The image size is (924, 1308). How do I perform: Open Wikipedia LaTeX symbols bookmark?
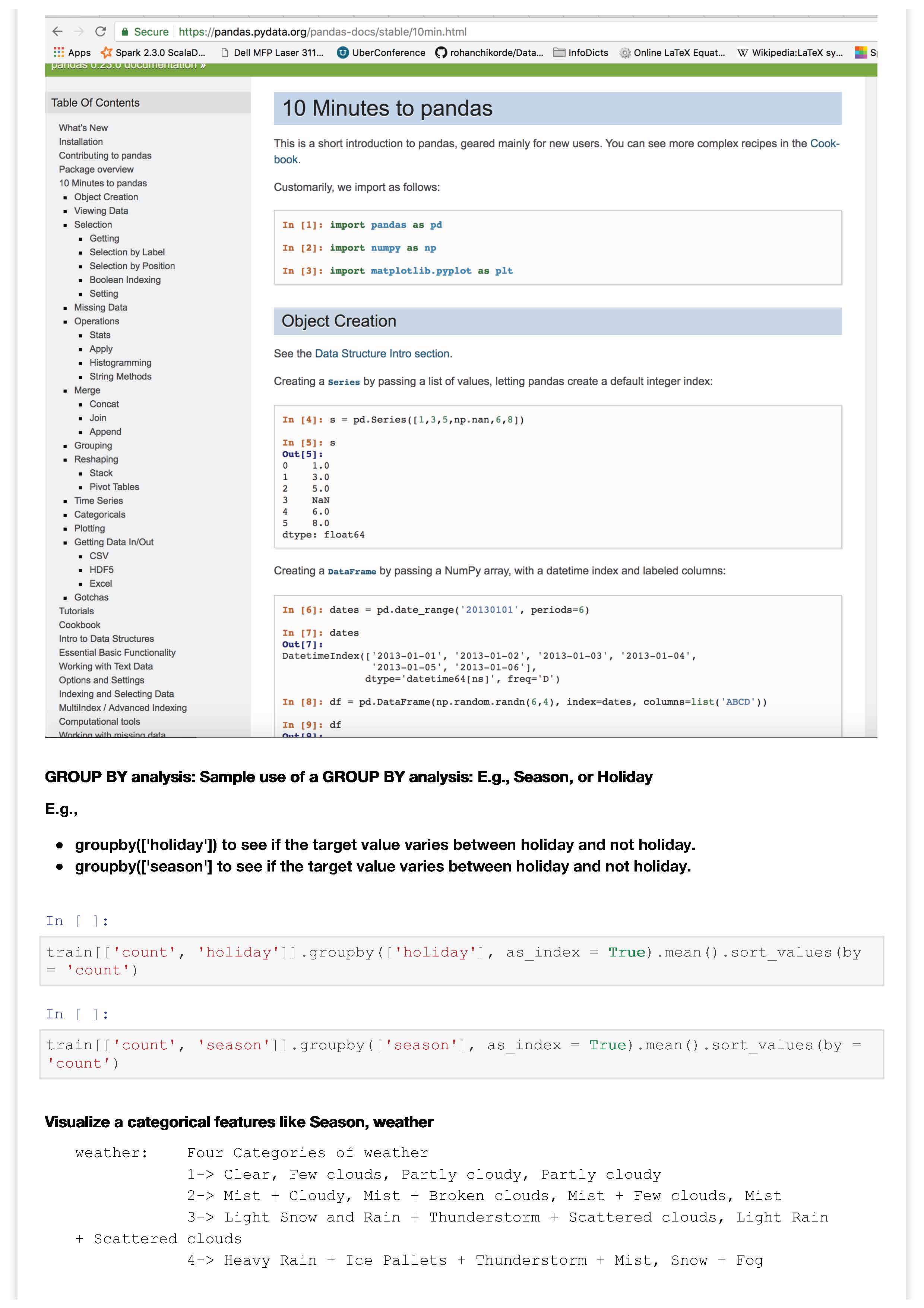(790, 53)
